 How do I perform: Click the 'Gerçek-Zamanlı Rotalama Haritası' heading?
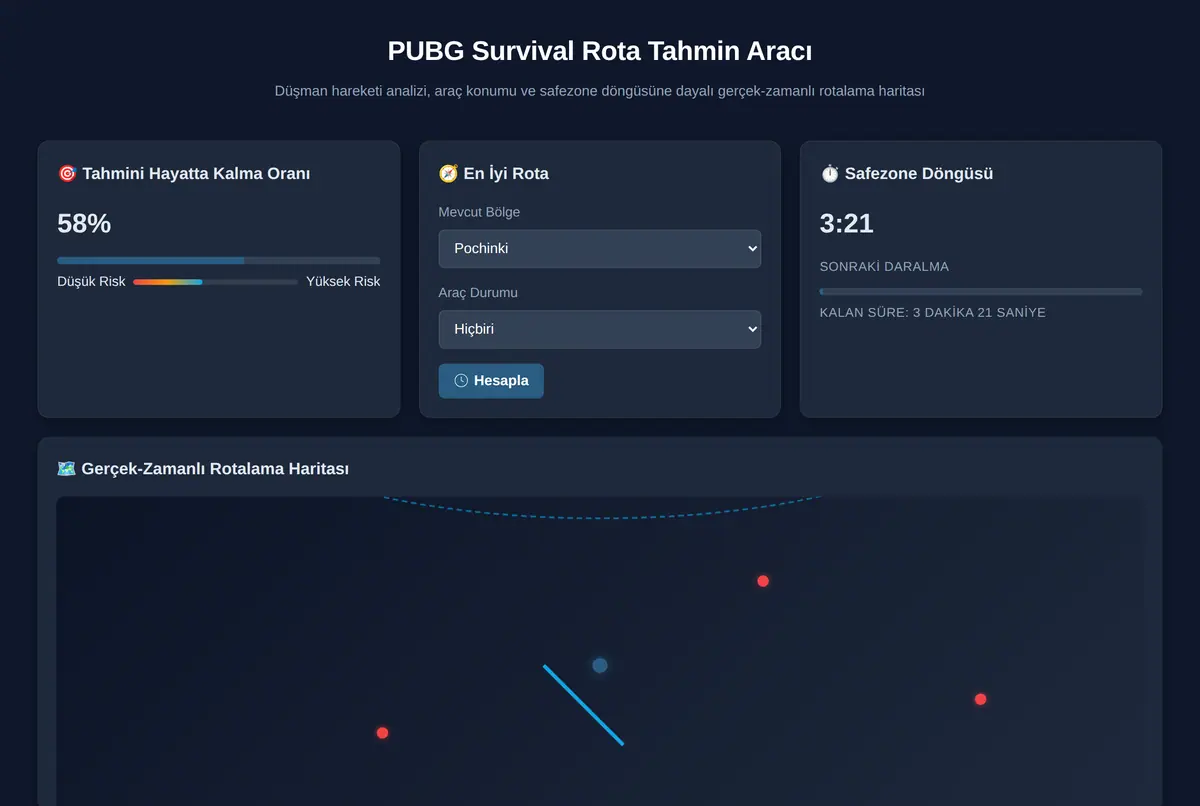pos(215,469)
